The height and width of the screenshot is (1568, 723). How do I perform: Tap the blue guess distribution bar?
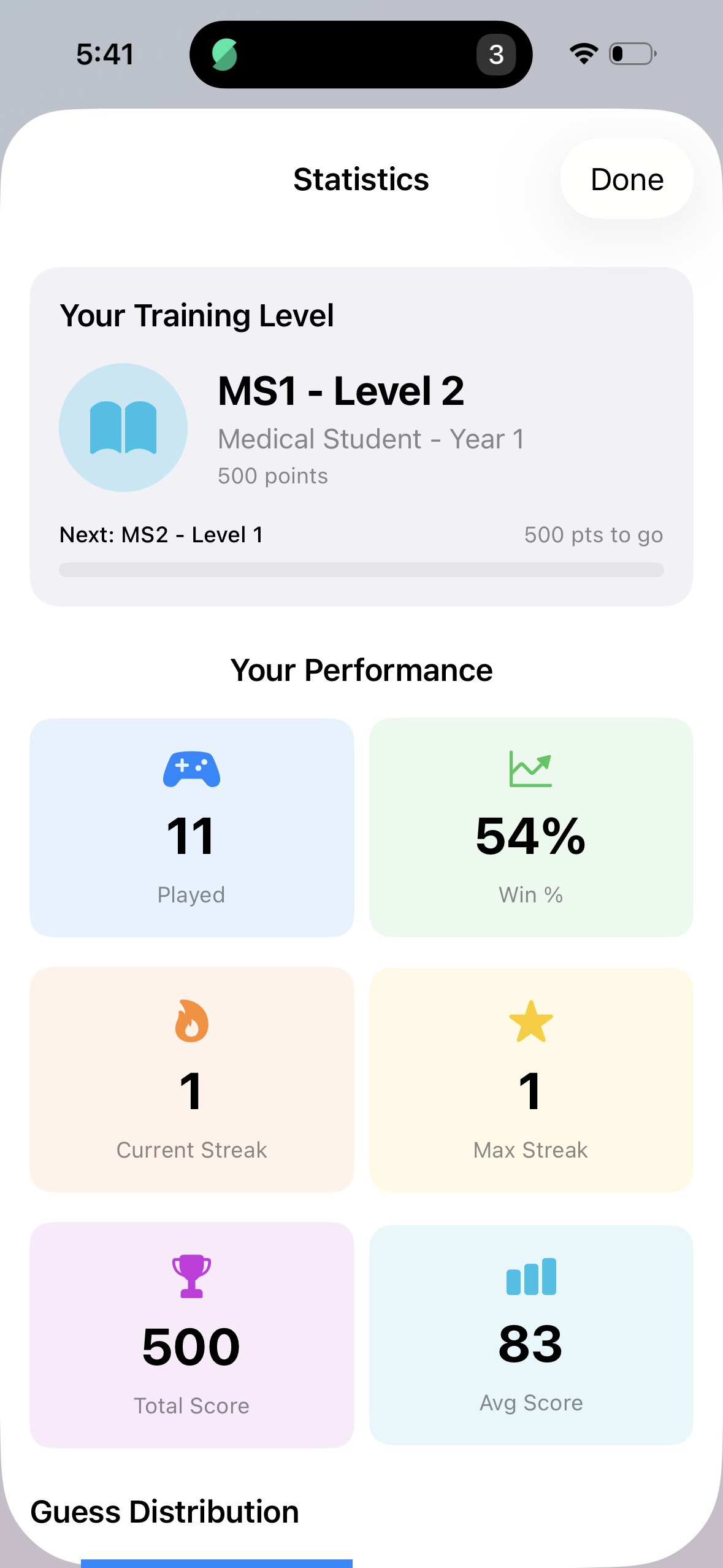[x=216, y=1562]
